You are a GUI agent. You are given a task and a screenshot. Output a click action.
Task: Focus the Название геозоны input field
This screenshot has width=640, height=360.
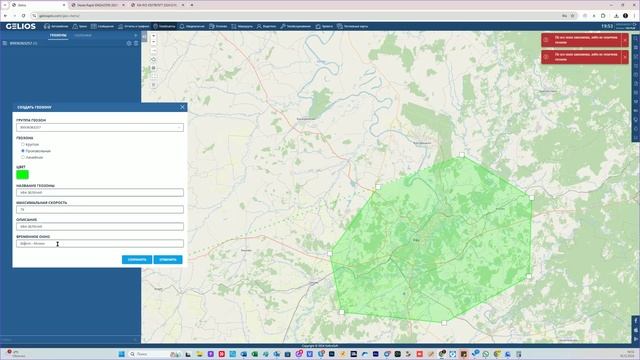[x=100, y=192]
